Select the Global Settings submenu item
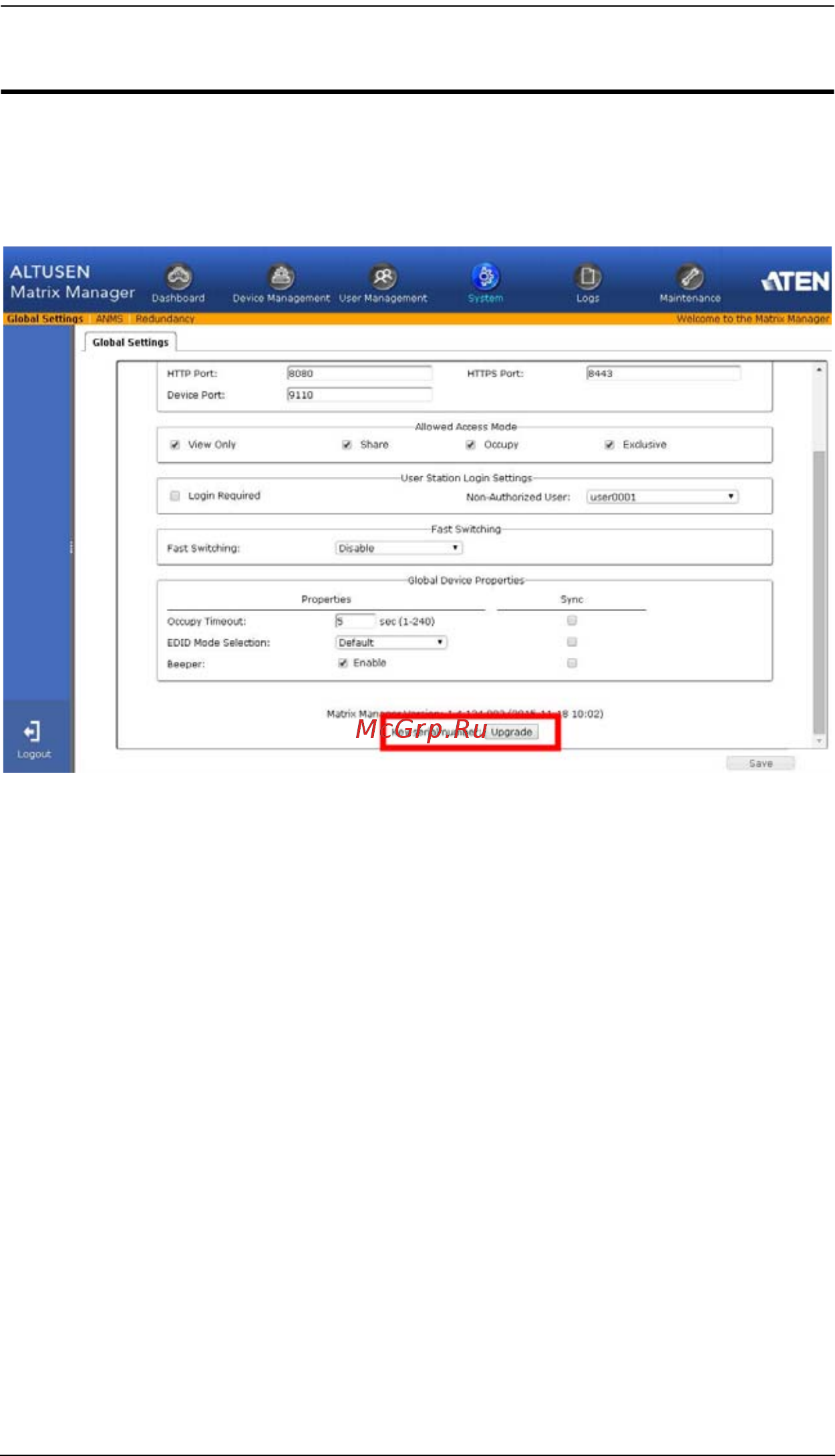This screenshot has height=1456, width=835. [45, 319]
